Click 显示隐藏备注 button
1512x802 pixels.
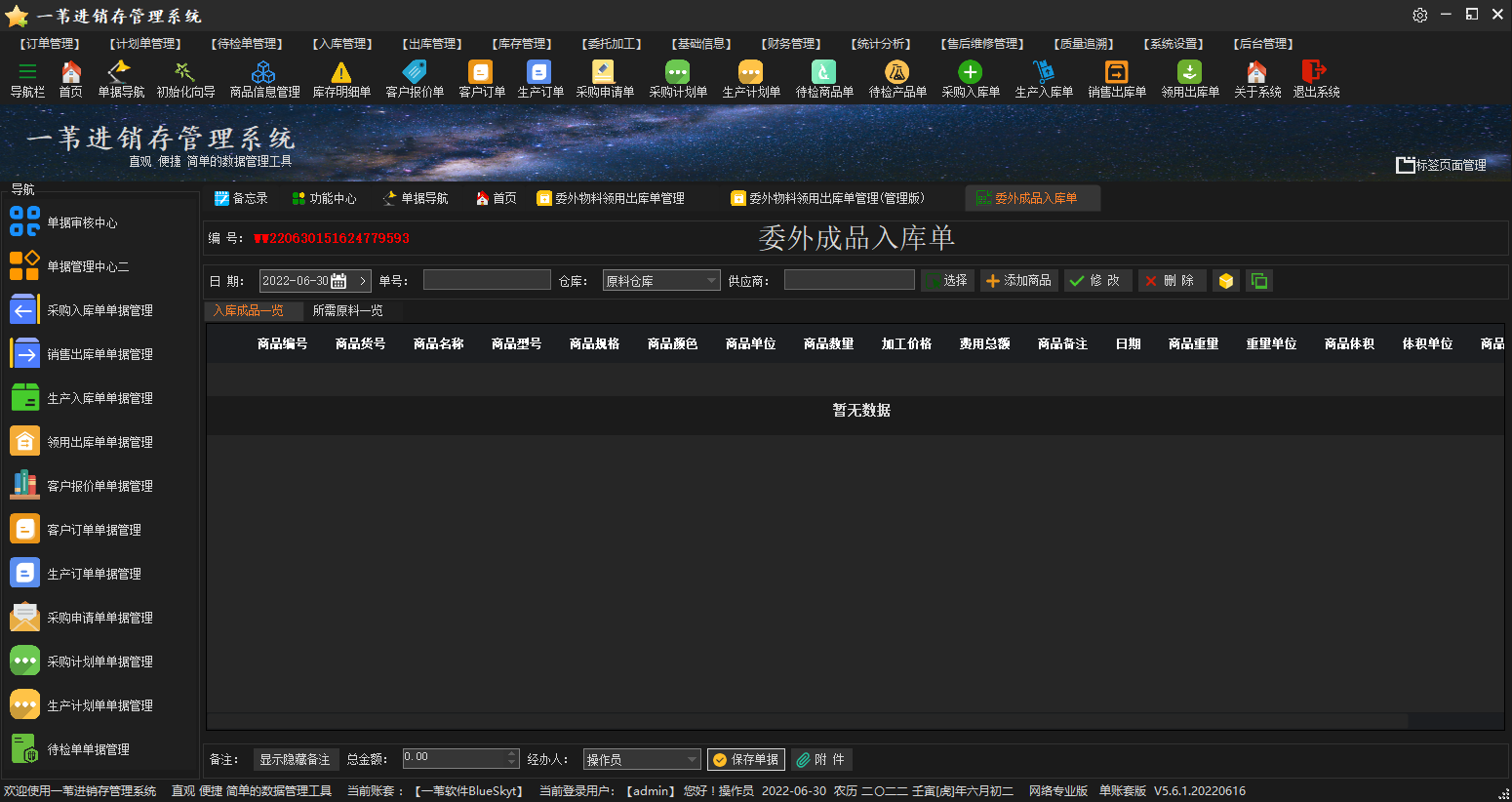pyautogui.click(x=295, y=759)
